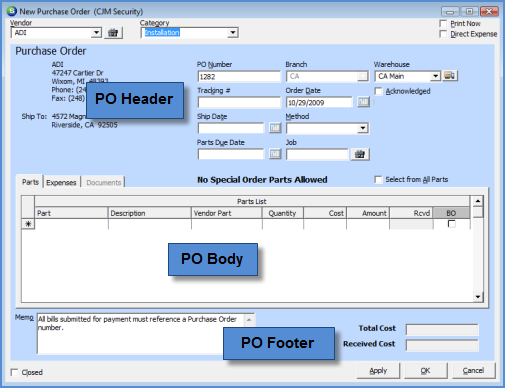505x388 pixels.
Task: Open the Parts Due Date calendar picker
Action: point(275,154)
